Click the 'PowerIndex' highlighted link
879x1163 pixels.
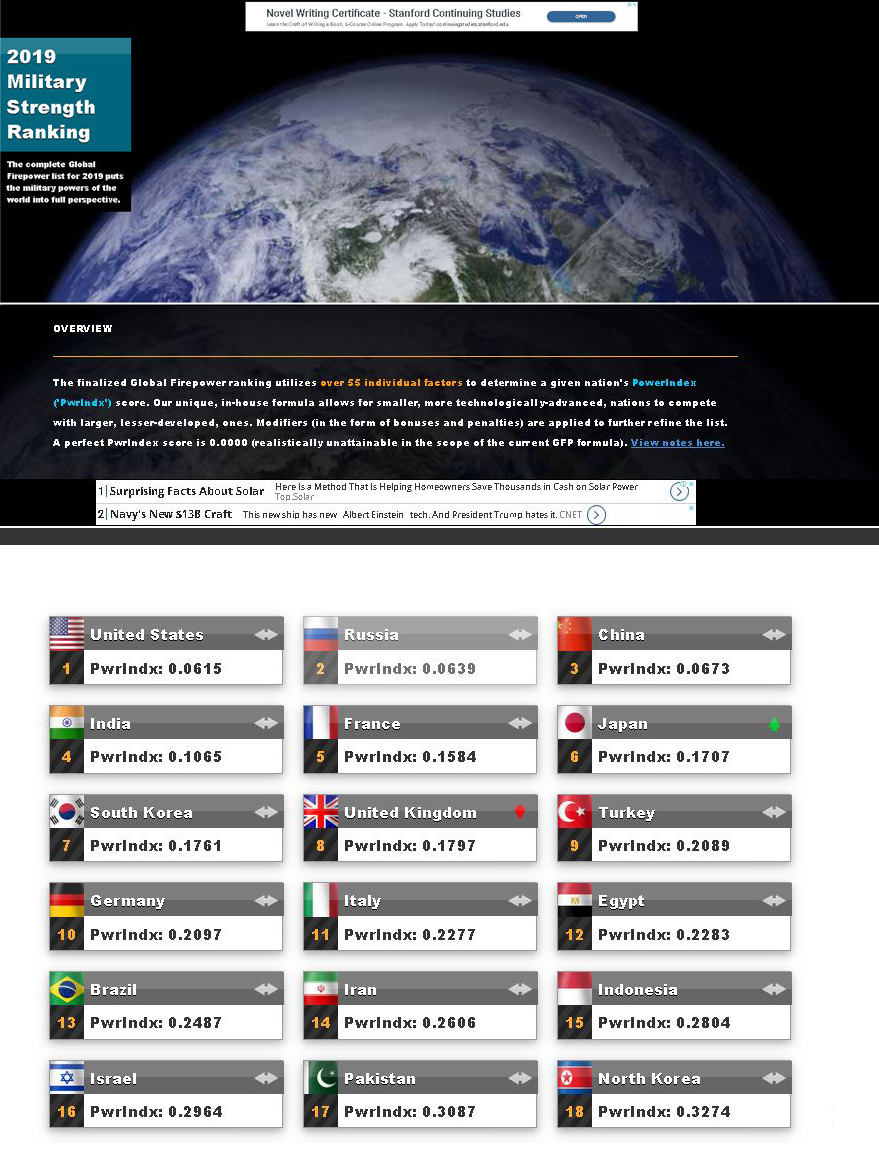click(664, 383)
